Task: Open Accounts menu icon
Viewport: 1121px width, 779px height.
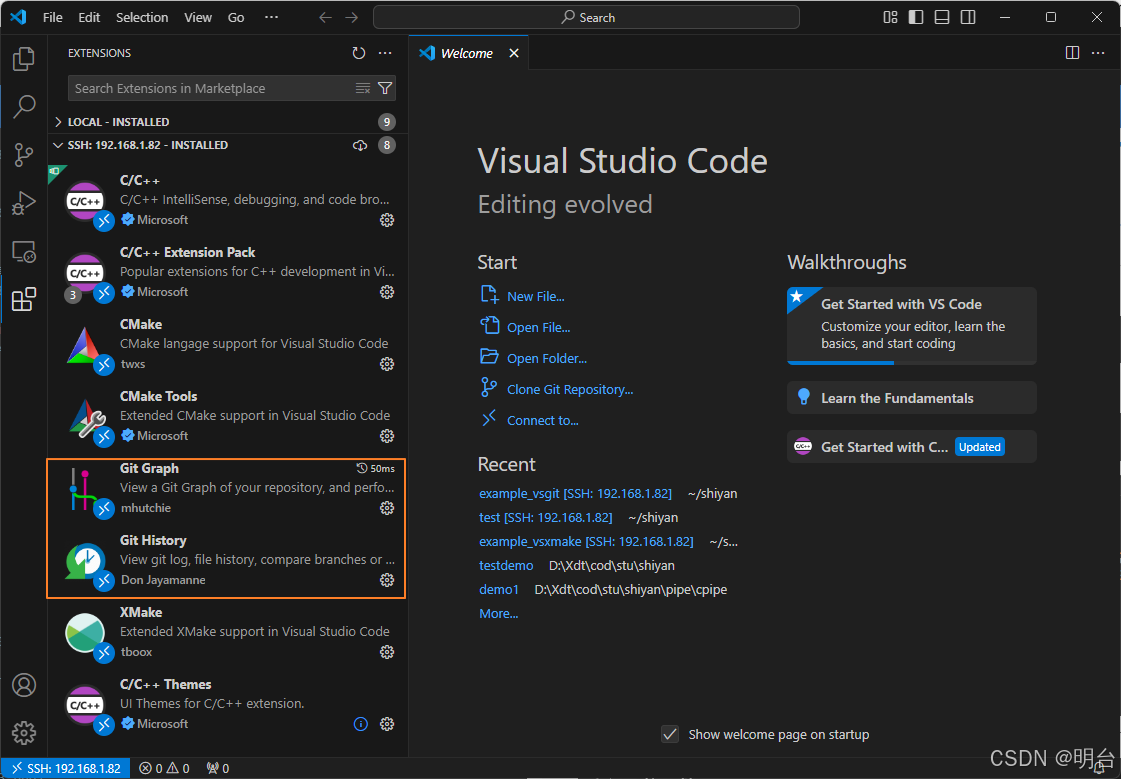Action: click(24, 685)
